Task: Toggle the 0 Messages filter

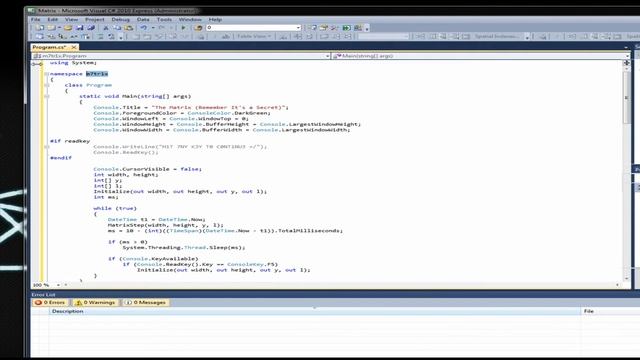Action: pos(146,302)
